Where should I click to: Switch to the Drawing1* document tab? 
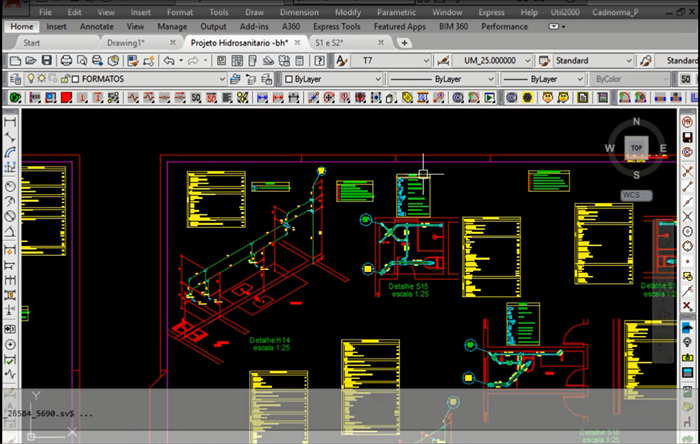[126, 43]
